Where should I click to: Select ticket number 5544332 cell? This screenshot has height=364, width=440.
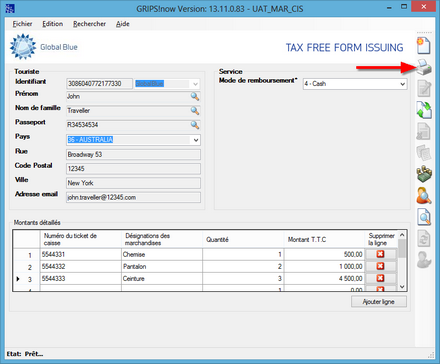tap(81, 267)
